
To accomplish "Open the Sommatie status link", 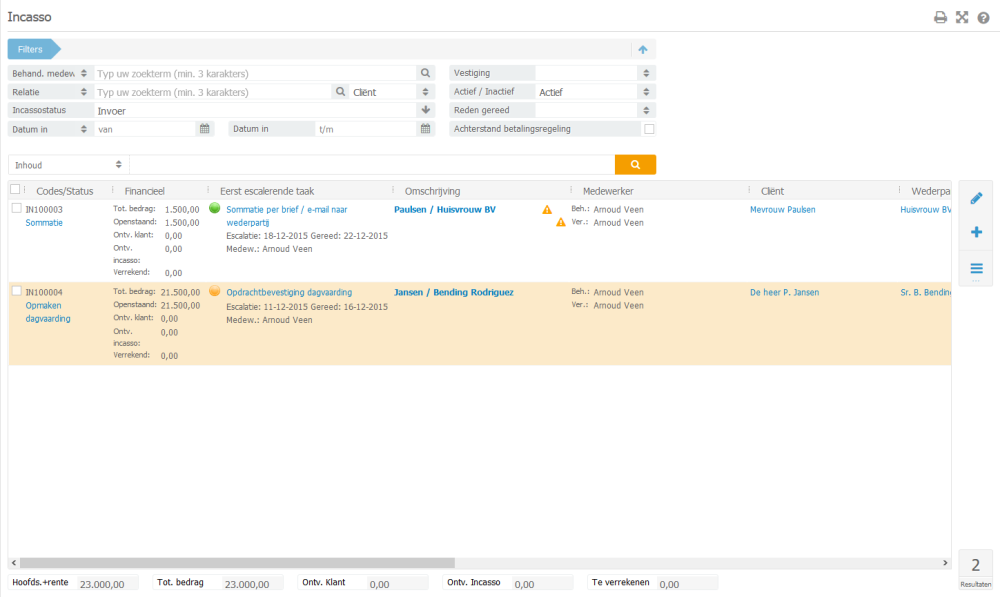I will (x=44, y=223).
